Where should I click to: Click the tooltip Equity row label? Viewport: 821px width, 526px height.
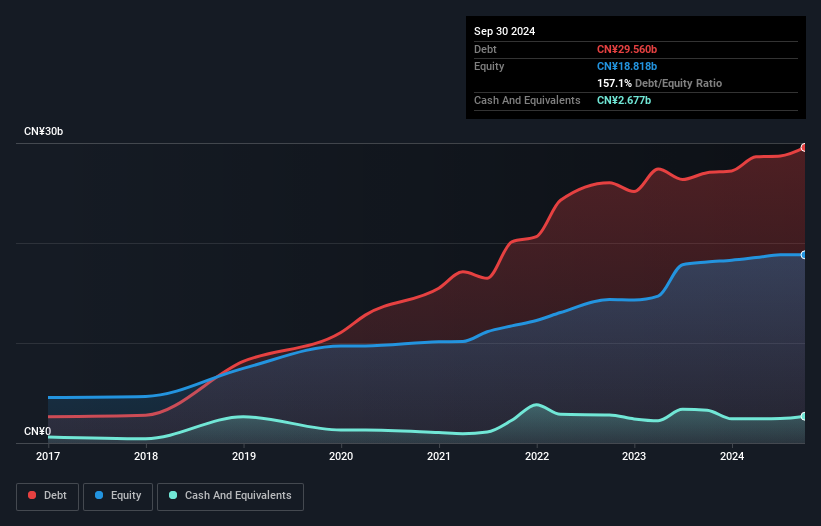click(489, 66)
